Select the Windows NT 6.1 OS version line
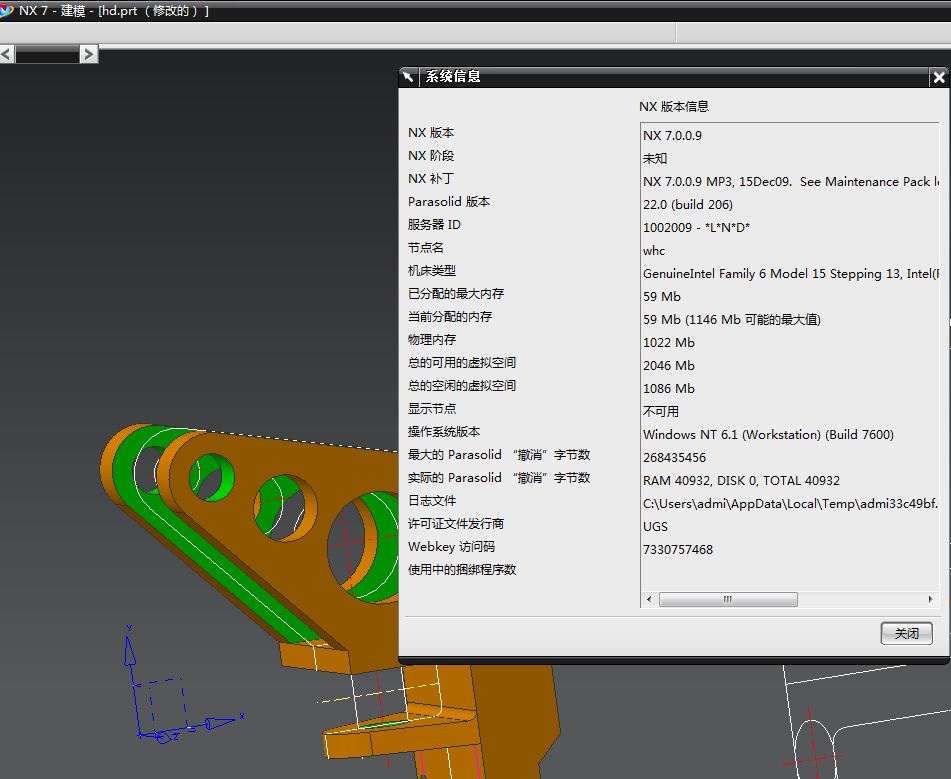The width and height of the screenshot is (951, 779). click(x=768, y=435)
